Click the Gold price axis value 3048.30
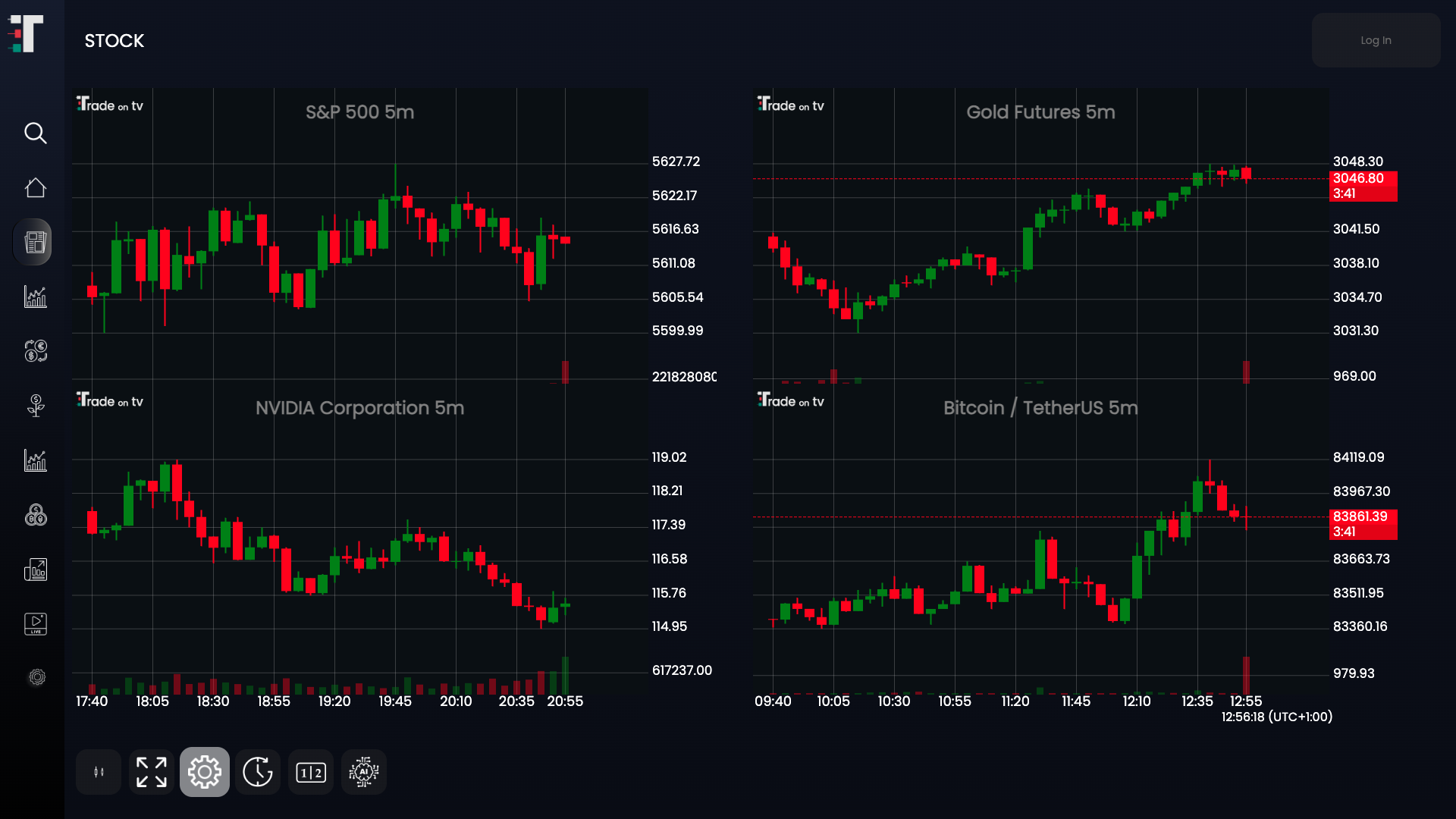Screen dimensions: 1456x819 click(1357, 162)
